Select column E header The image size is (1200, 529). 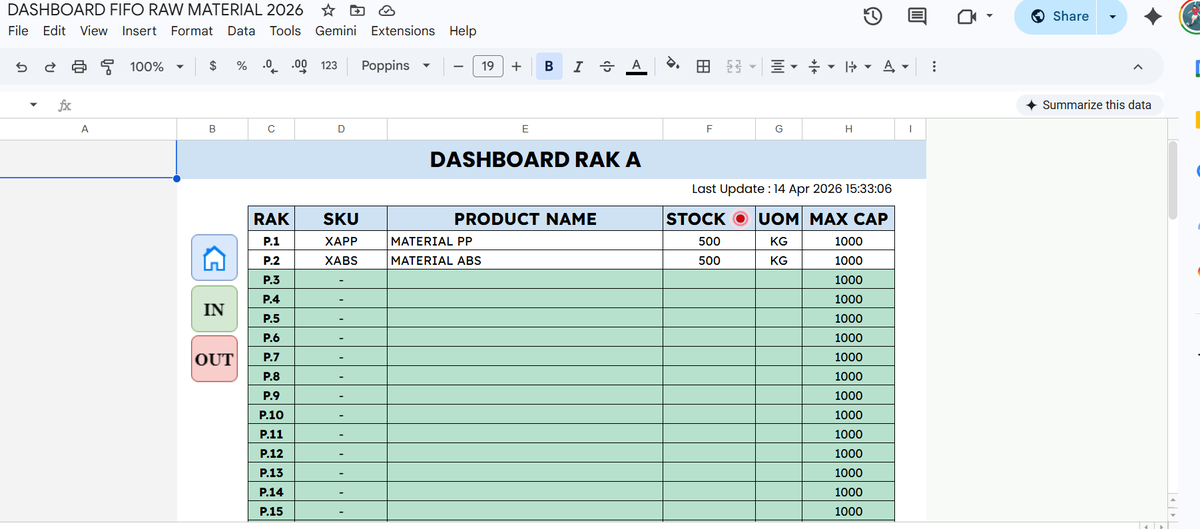point(525,128)
